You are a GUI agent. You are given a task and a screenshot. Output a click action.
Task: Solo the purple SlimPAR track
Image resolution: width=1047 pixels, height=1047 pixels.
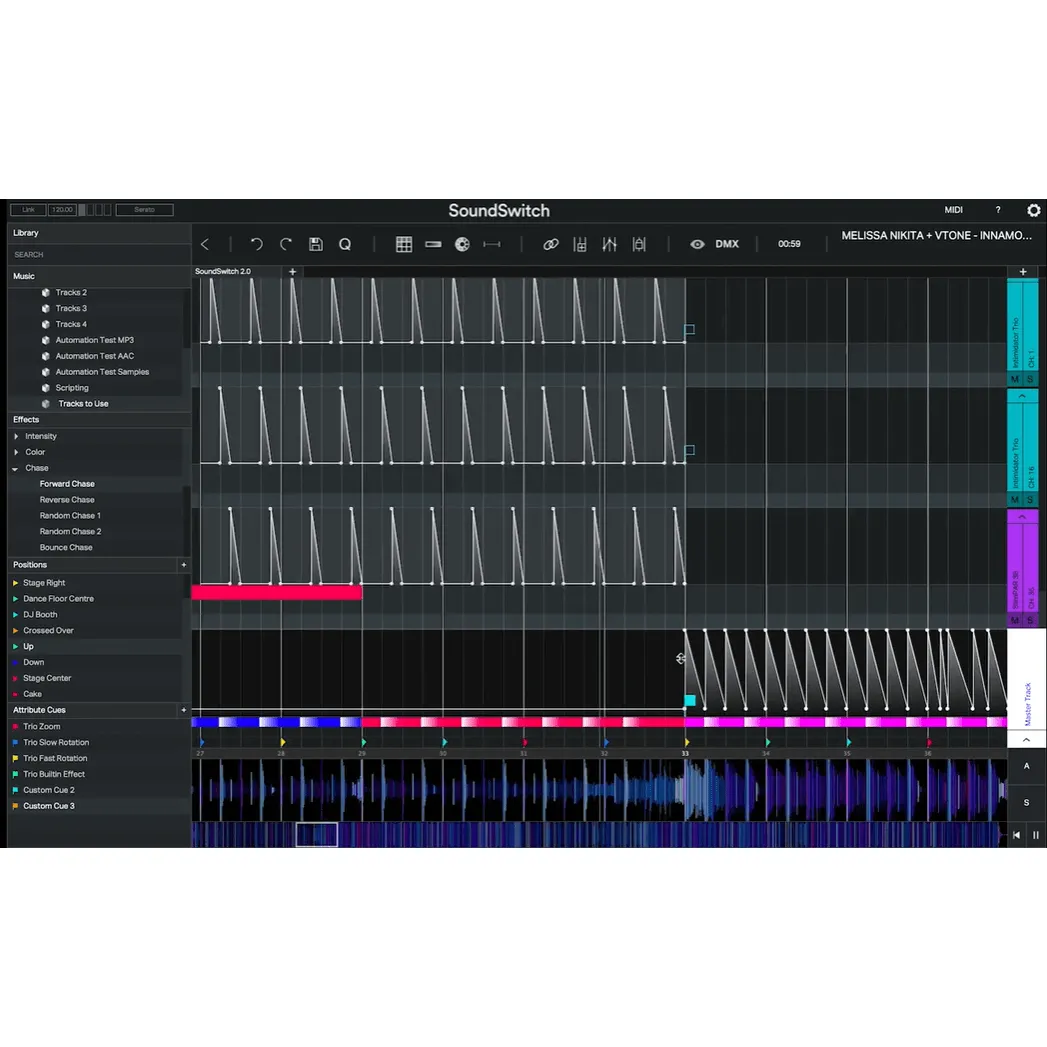pos(1030,620)
